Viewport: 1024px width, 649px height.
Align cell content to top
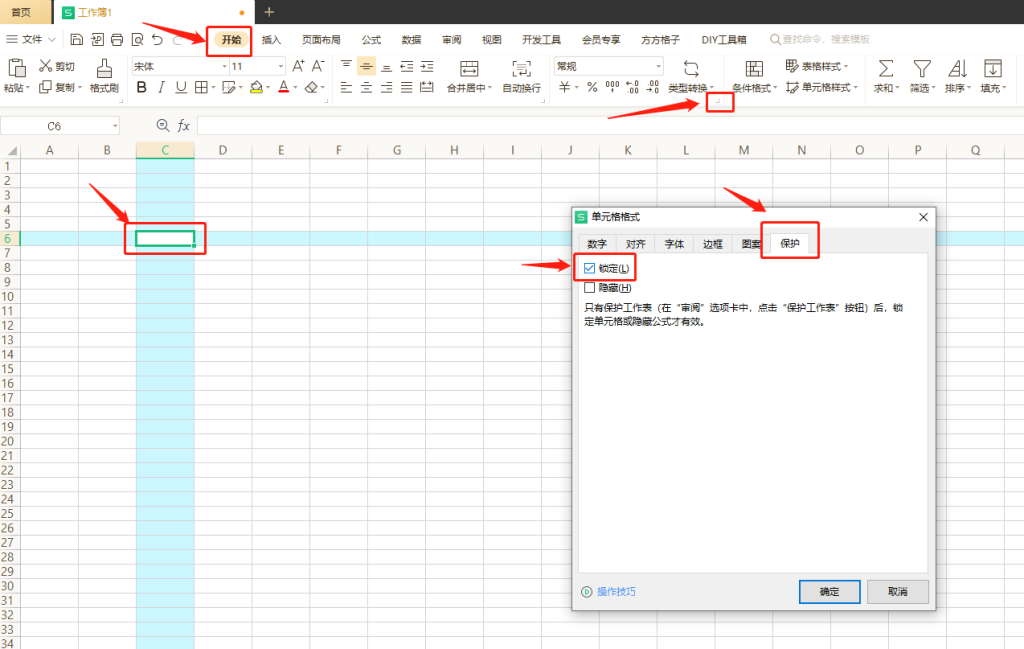pos(346,66)
